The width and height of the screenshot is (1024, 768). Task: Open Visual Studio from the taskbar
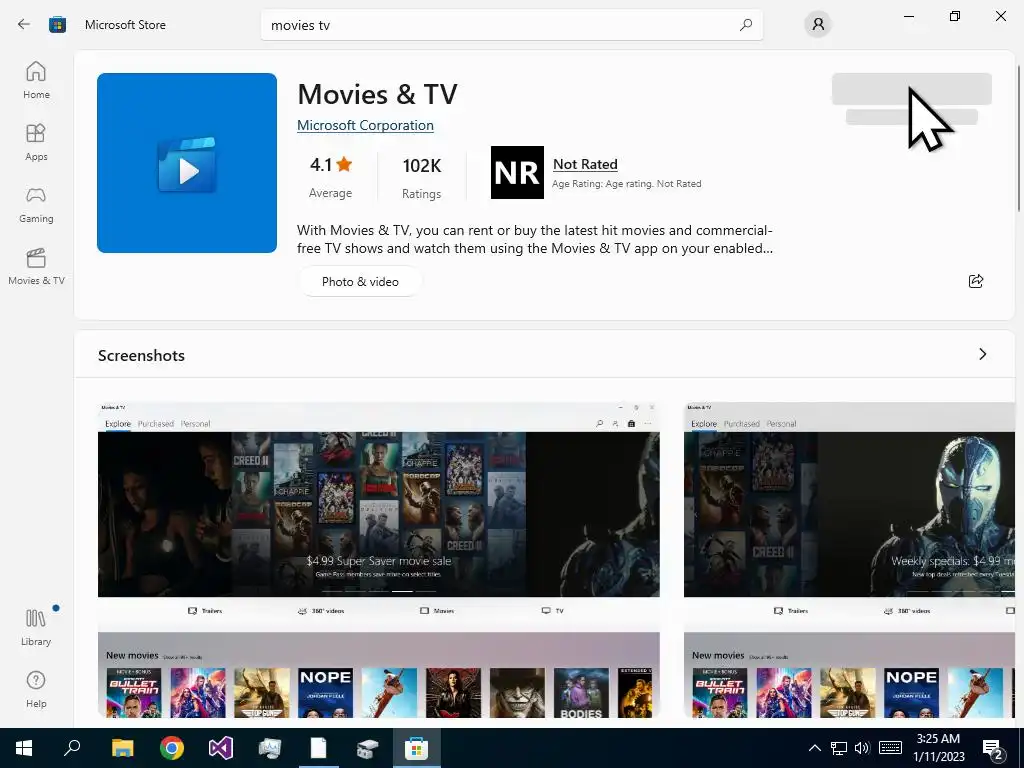click(221, 748)
